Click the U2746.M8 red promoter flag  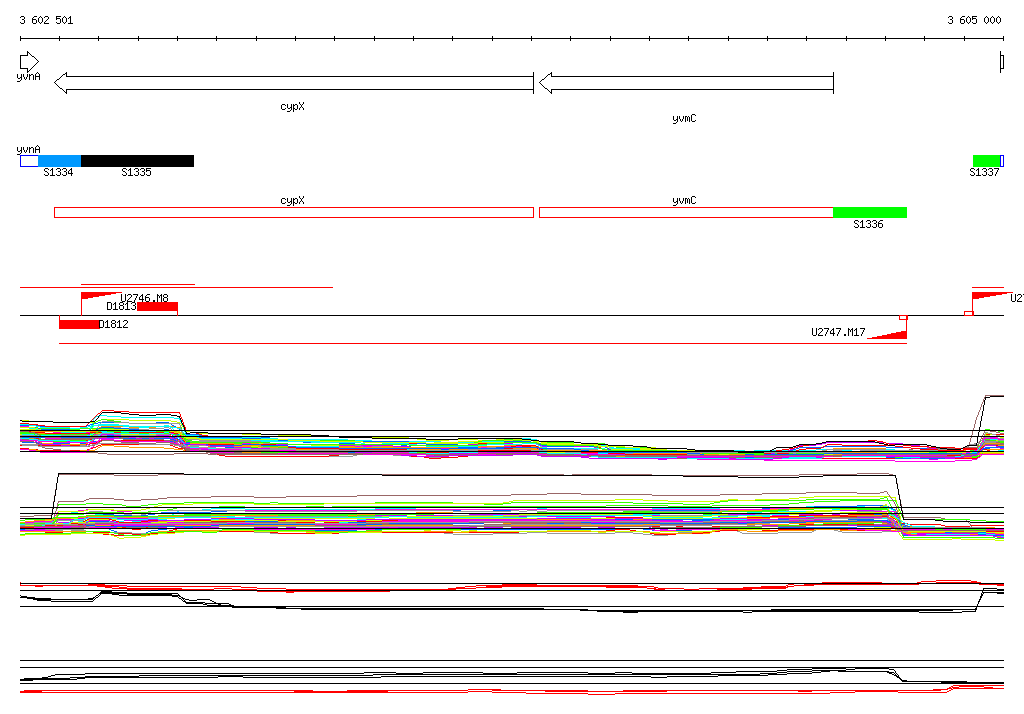[x=100, y=296]
